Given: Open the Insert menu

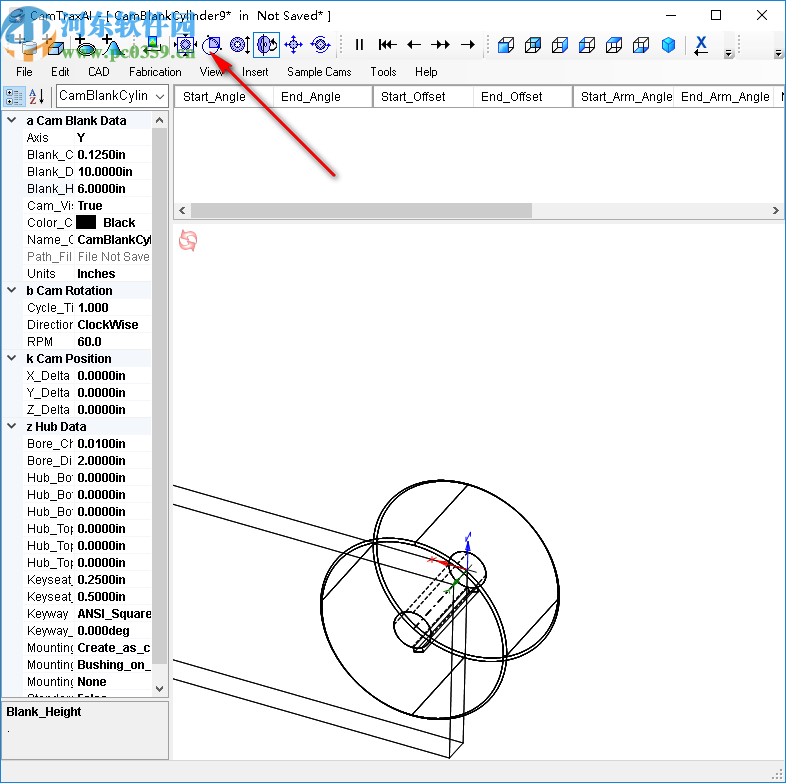Looking at the screenshot, I should click(255, 72).
